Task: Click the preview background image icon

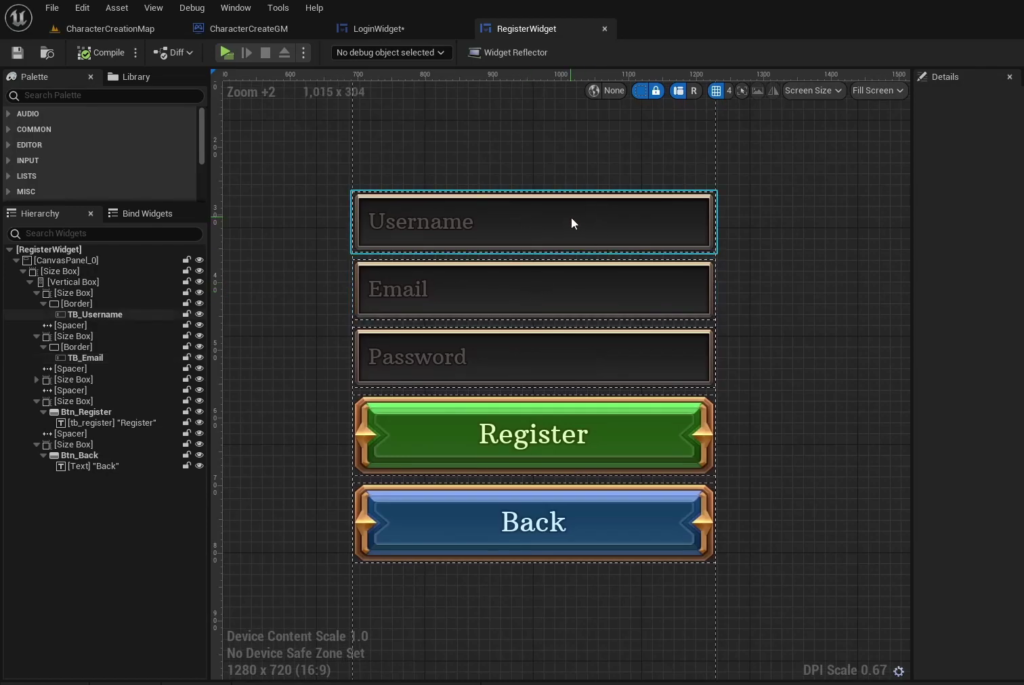Action: click(x=758, y=91)
